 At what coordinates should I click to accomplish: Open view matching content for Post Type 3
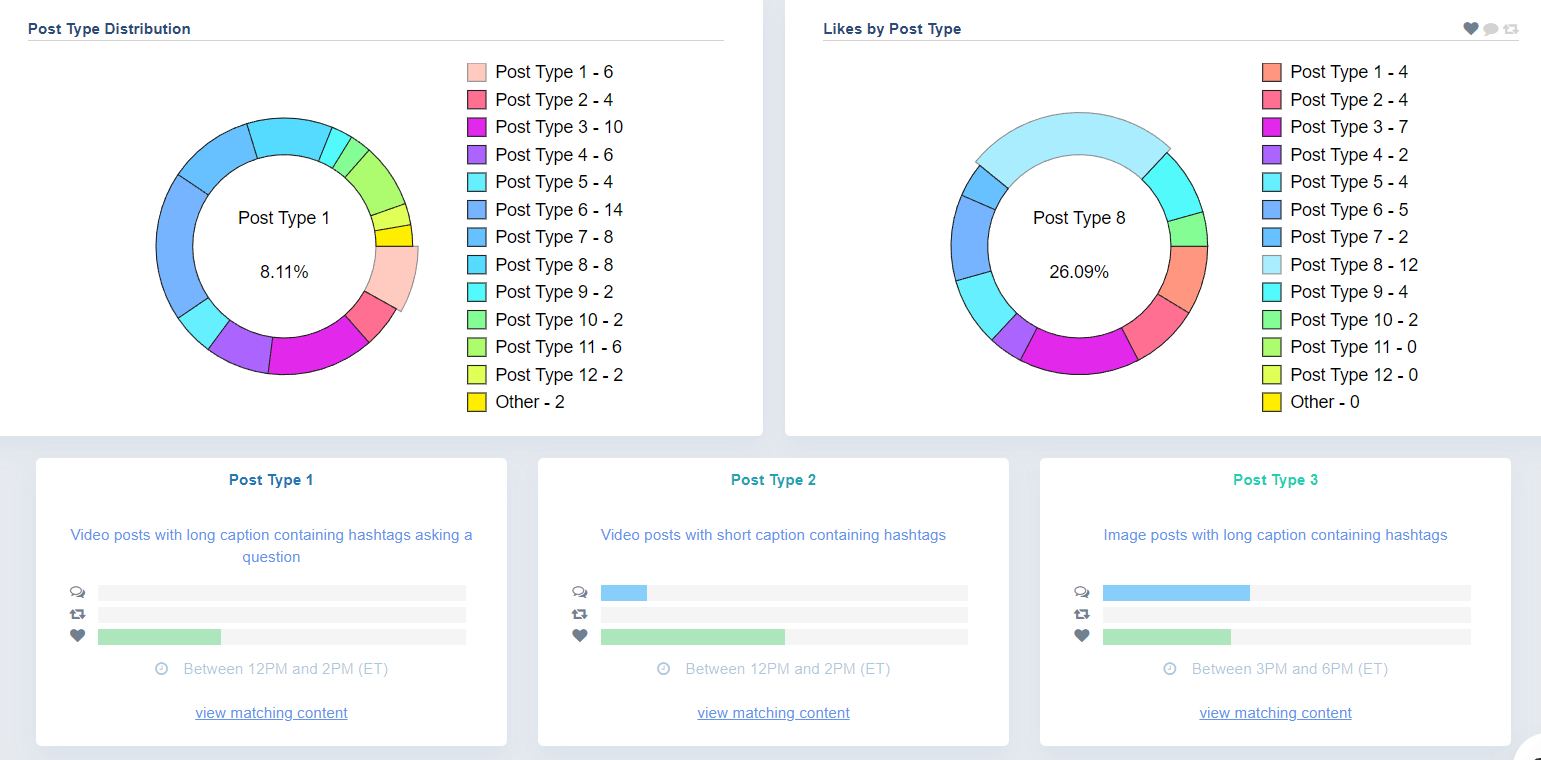(1275, 712)
